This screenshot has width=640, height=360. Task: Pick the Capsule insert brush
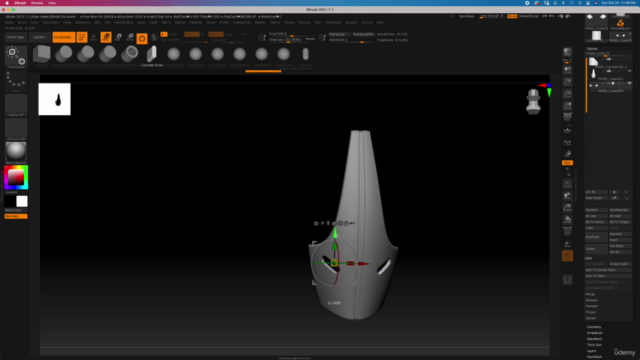306,53
